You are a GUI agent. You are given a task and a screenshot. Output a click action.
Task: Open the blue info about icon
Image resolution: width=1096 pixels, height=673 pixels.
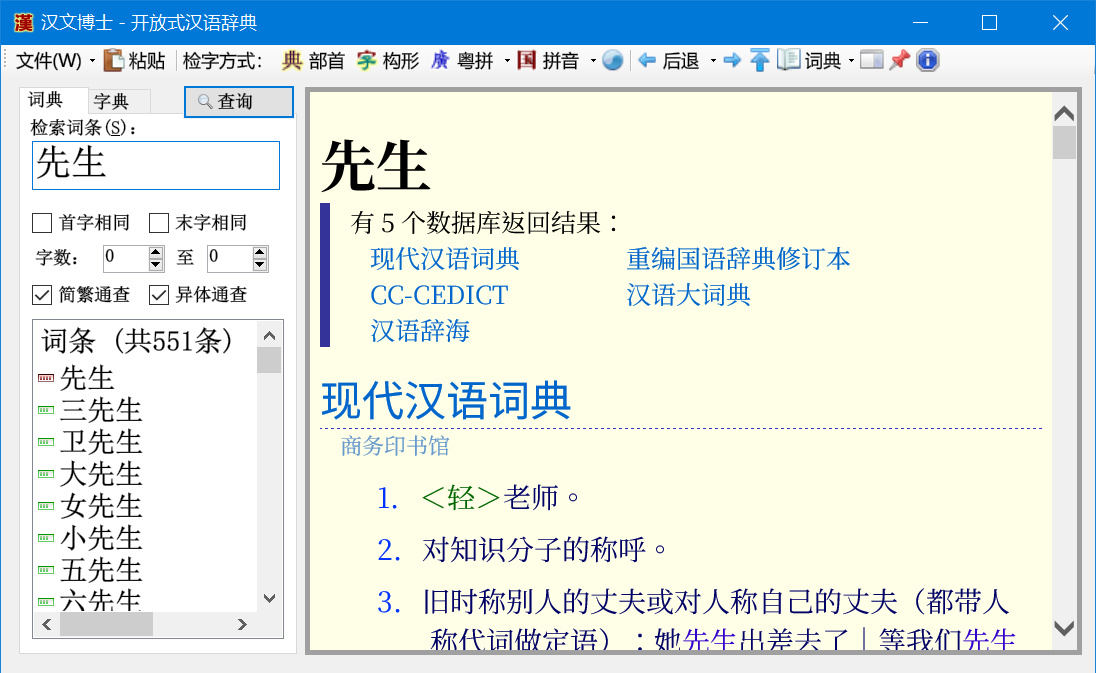(928, 61)
